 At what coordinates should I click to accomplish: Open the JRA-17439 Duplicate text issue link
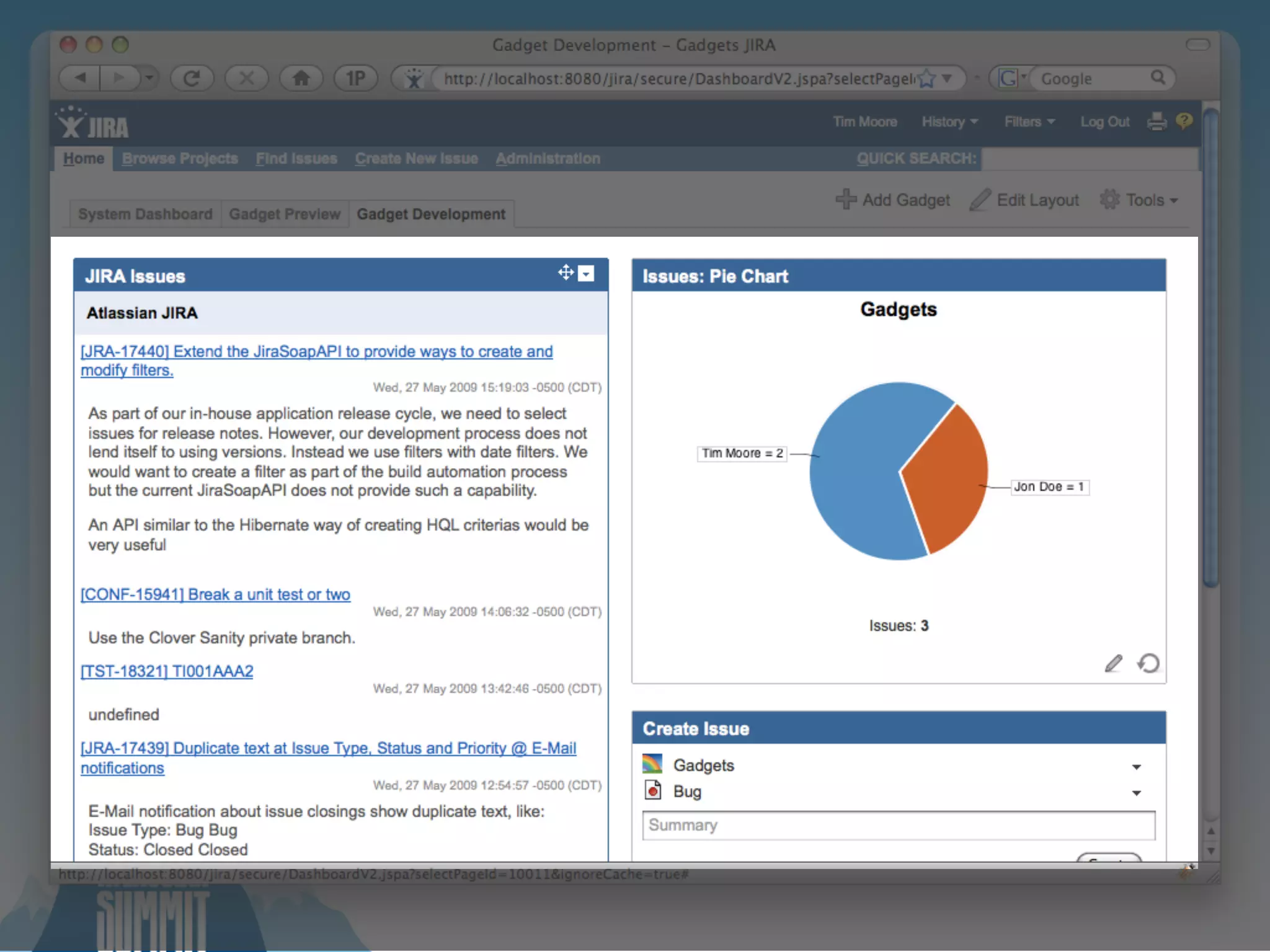pyautogui.click(x=328, y=758)
